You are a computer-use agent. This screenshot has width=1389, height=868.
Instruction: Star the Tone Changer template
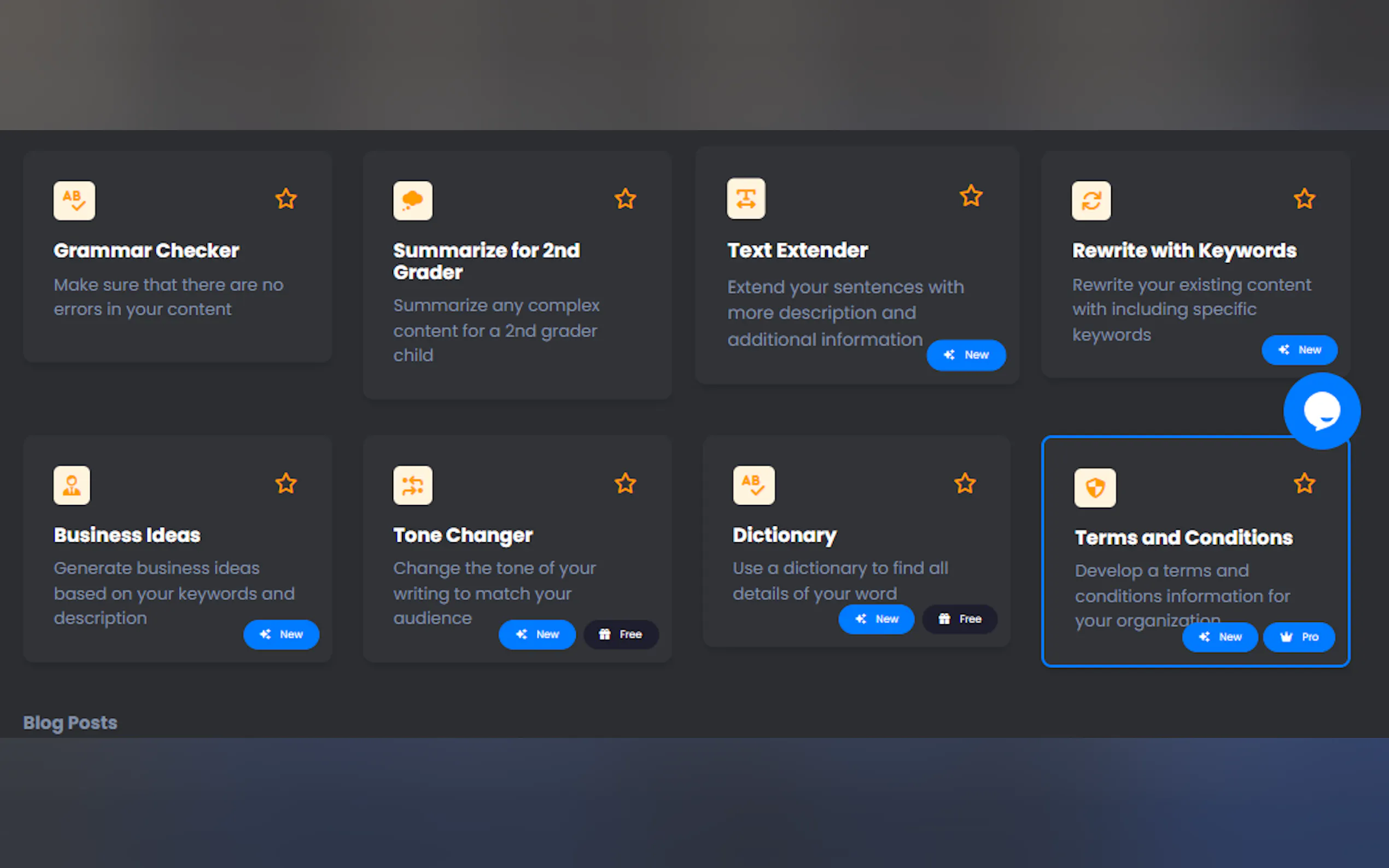point(625,483)
